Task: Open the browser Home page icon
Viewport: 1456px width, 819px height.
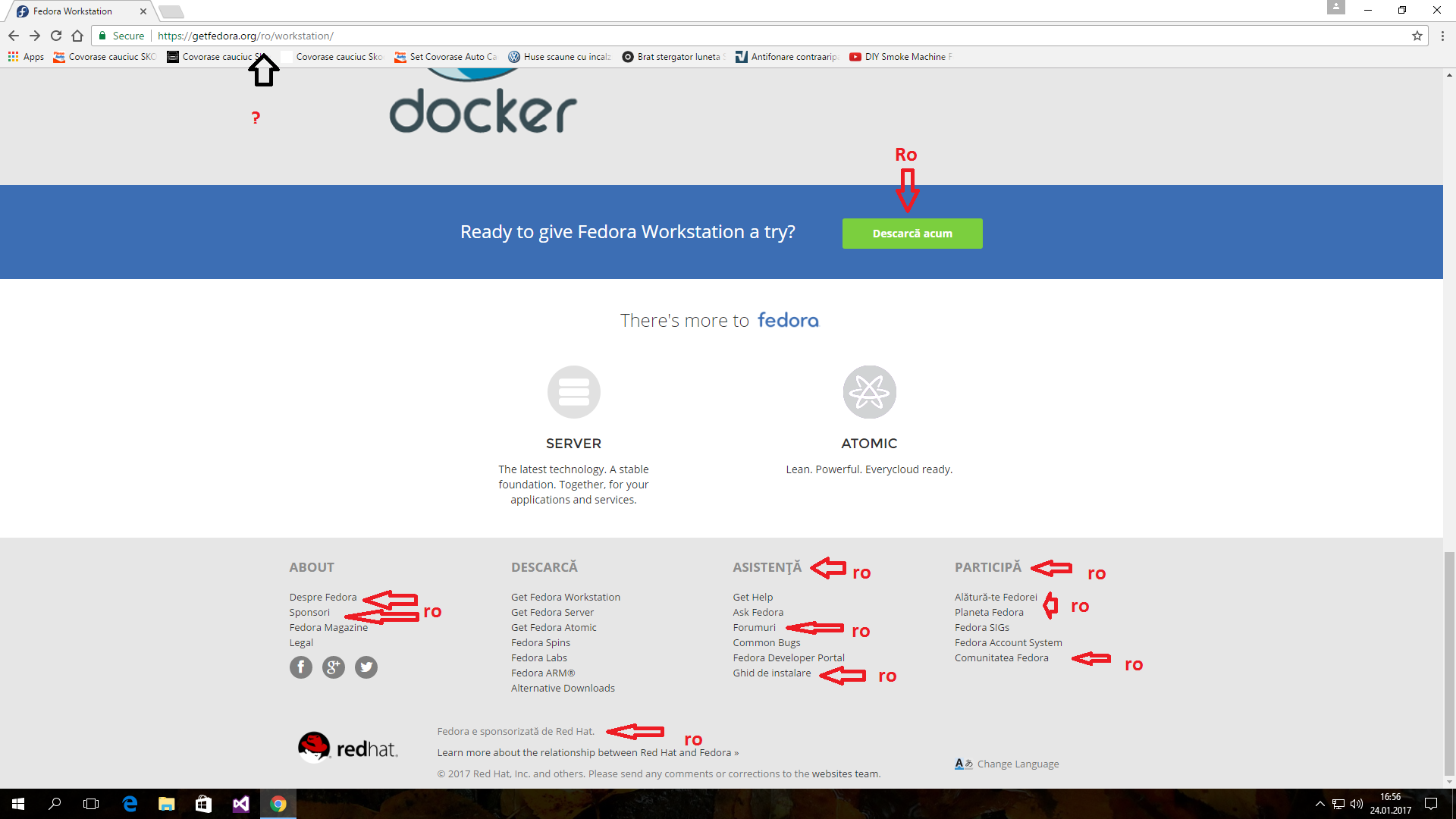Action: click(77, 36)
